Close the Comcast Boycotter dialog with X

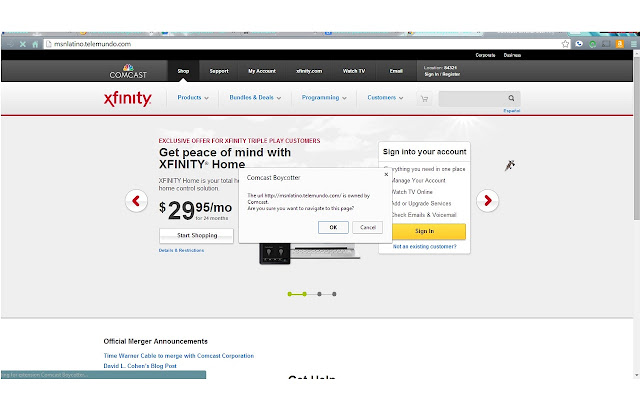pos(386,174)
